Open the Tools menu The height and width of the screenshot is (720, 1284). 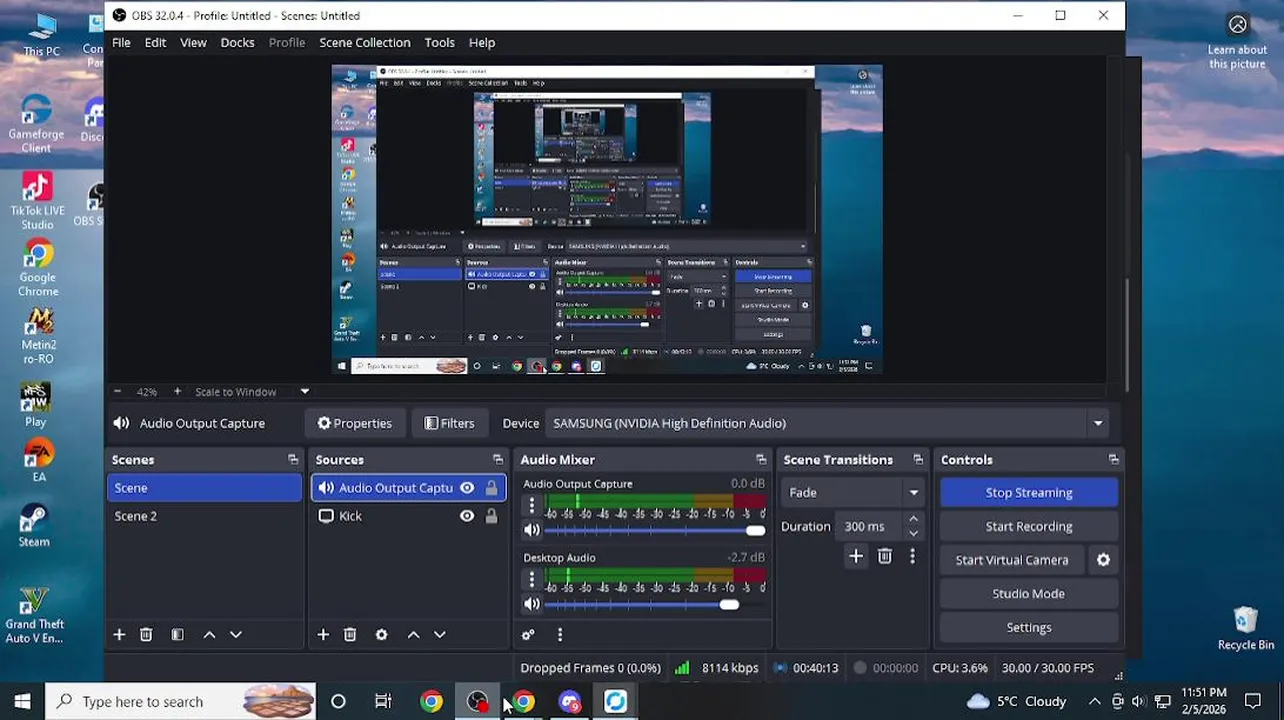tap(440, 43)
